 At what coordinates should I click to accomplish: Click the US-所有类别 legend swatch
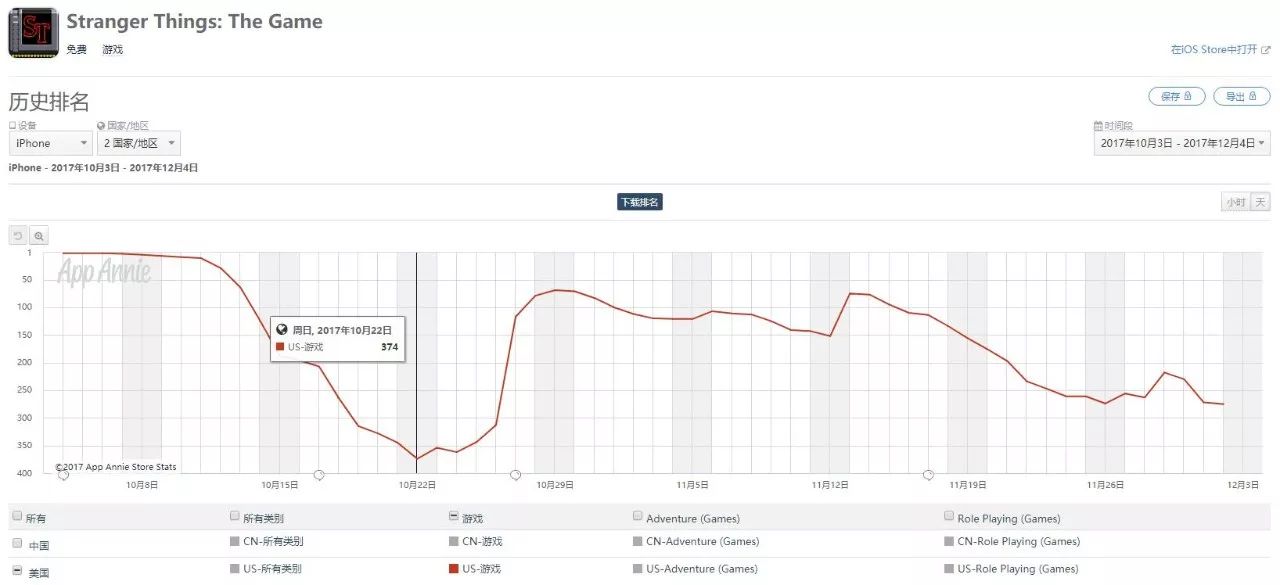pos(235,569)
